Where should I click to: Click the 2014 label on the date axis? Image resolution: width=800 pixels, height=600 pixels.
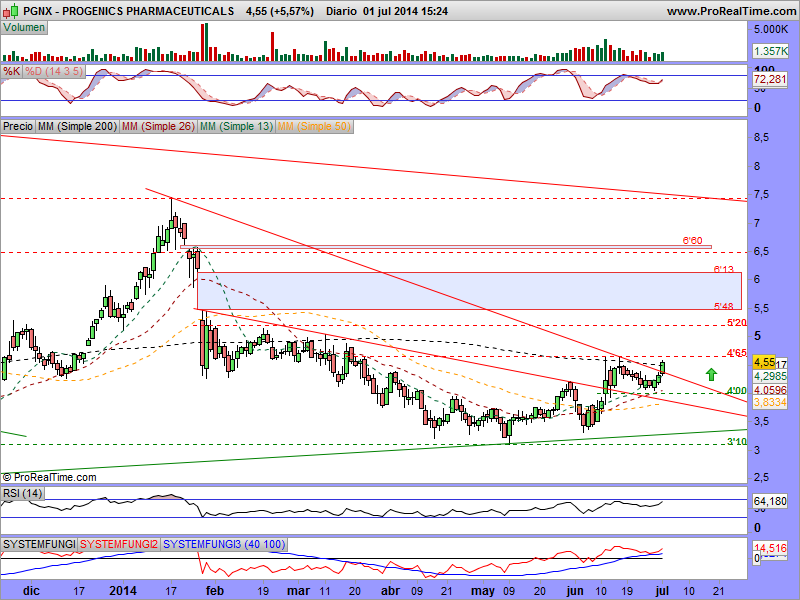point(123,591)
